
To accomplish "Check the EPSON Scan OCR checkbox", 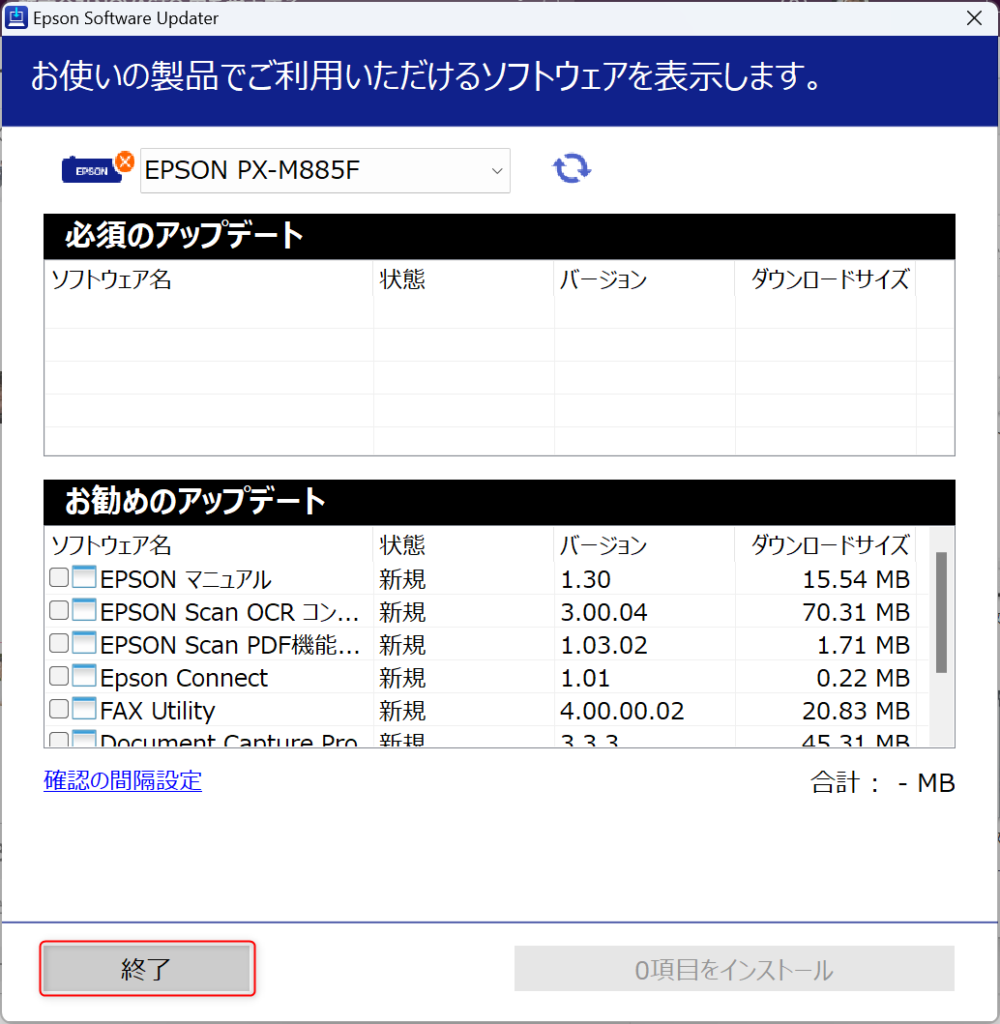I will 59,610.
